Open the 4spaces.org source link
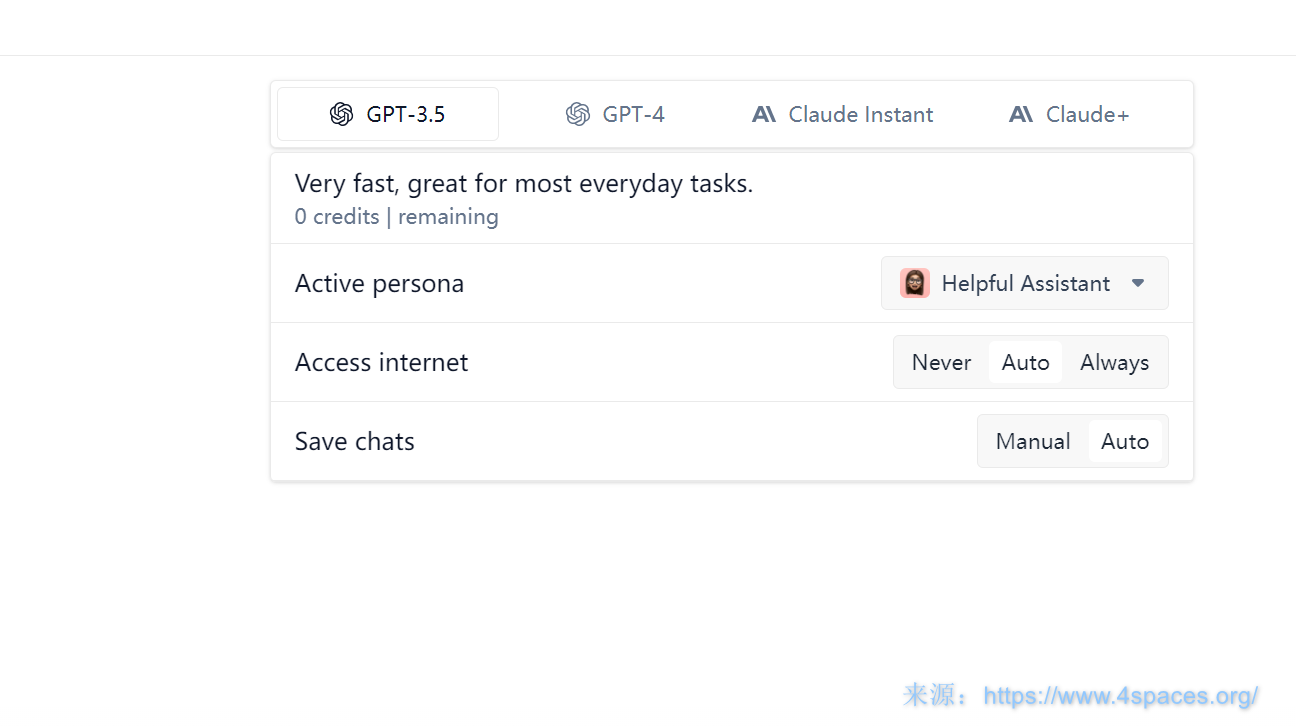1296x726 pixels. click(x=1120, y=696)
